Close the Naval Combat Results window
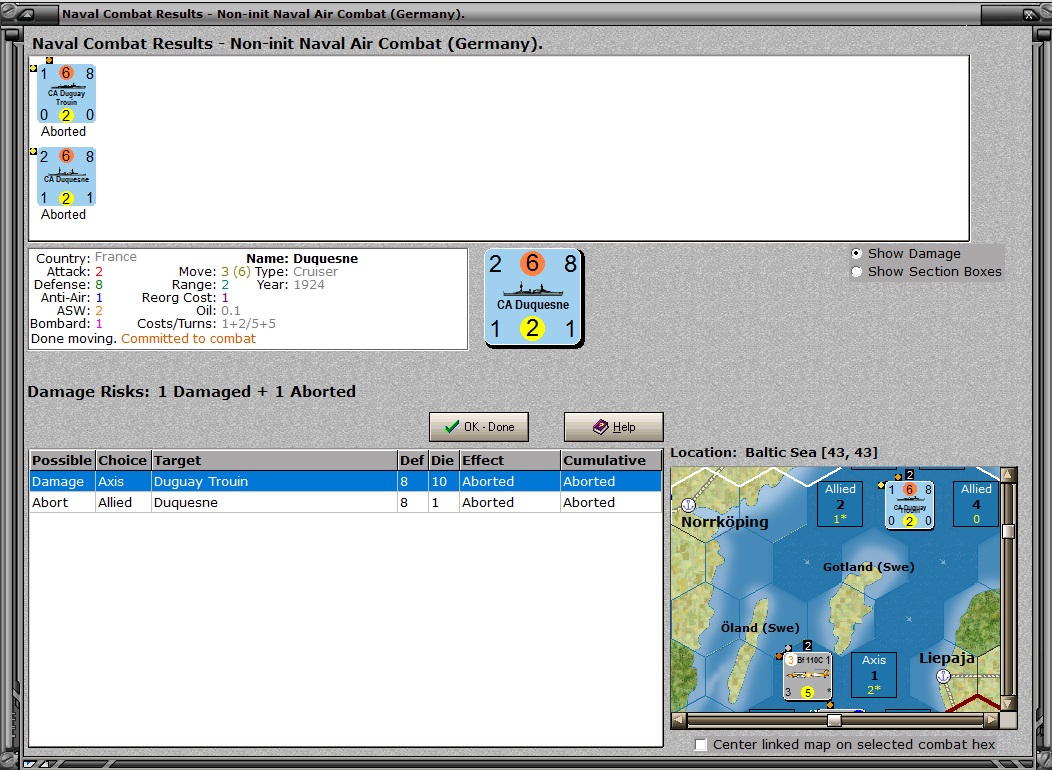This screenshot has width=1052, height=770. point(1027,13)
